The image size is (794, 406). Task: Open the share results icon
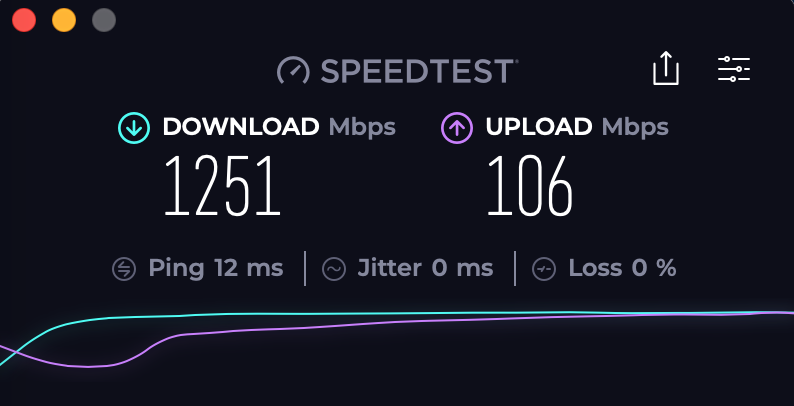coord(665,68)
